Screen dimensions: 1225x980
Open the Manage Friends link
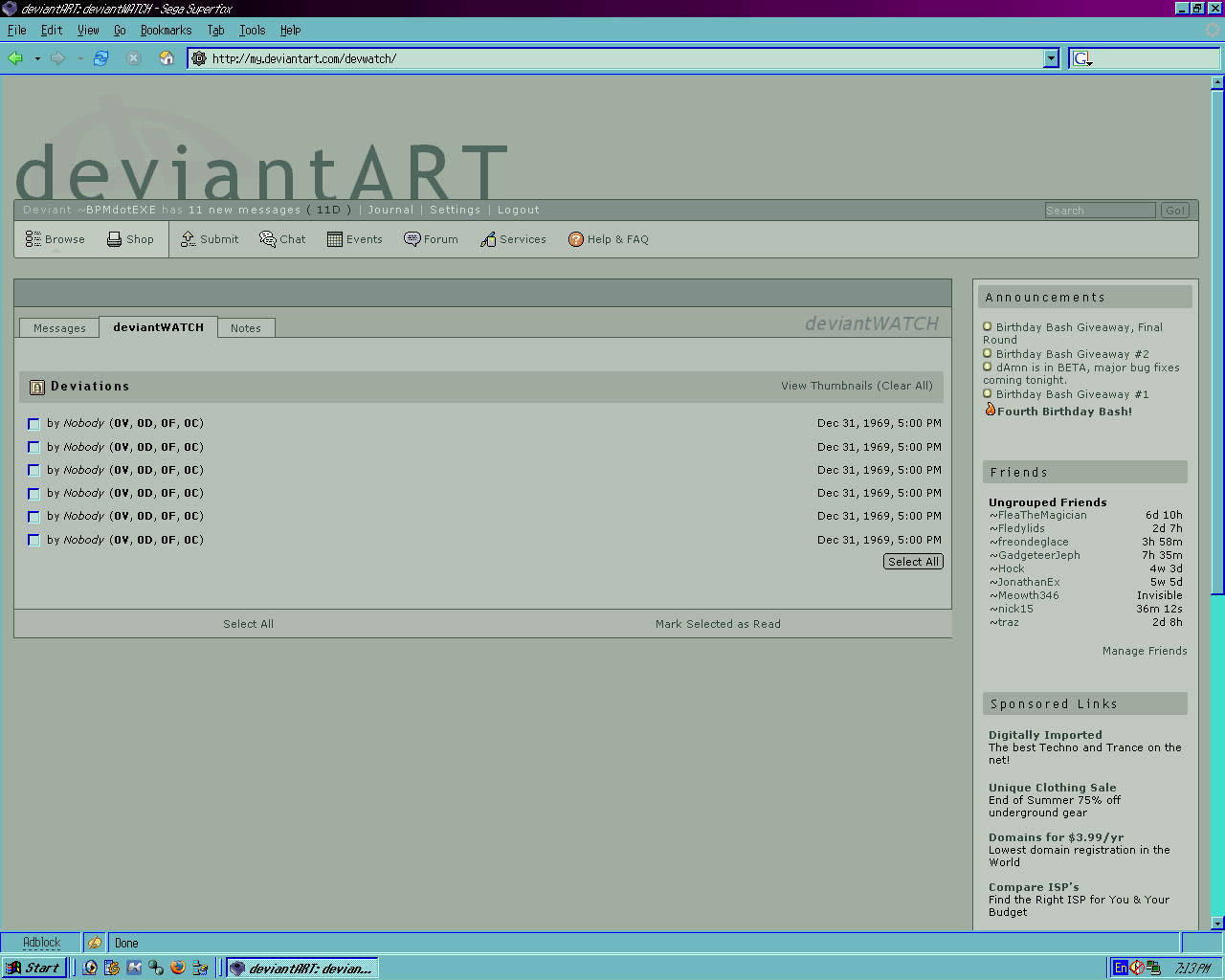point(1145,651)
